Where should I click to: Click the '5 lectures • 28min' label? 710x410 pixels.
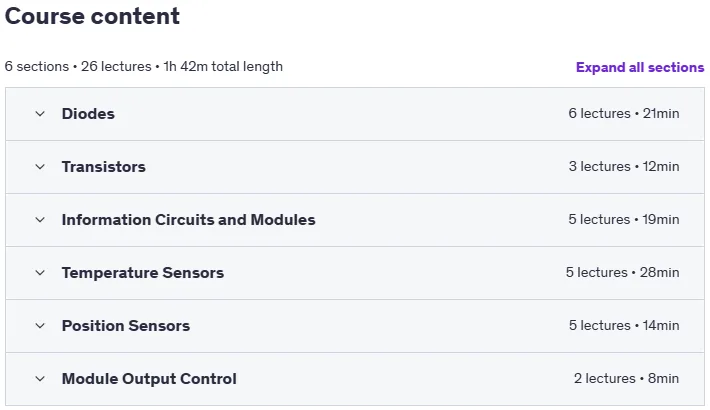(623, 272)
